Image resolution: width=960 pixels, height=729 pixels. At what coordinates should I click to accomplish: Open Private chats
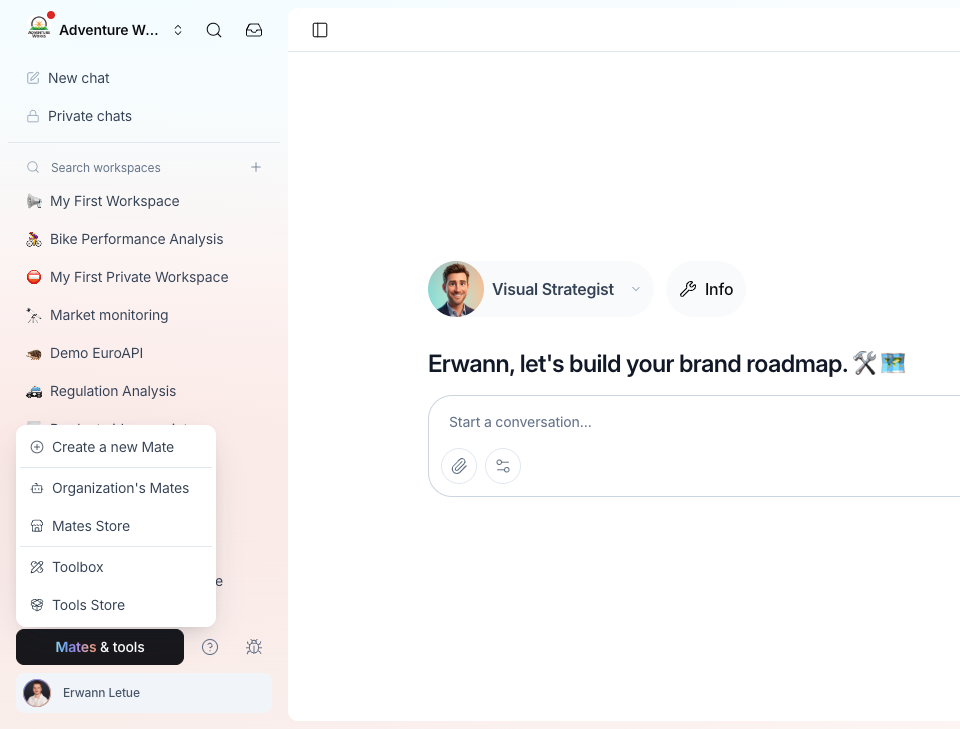144,116
